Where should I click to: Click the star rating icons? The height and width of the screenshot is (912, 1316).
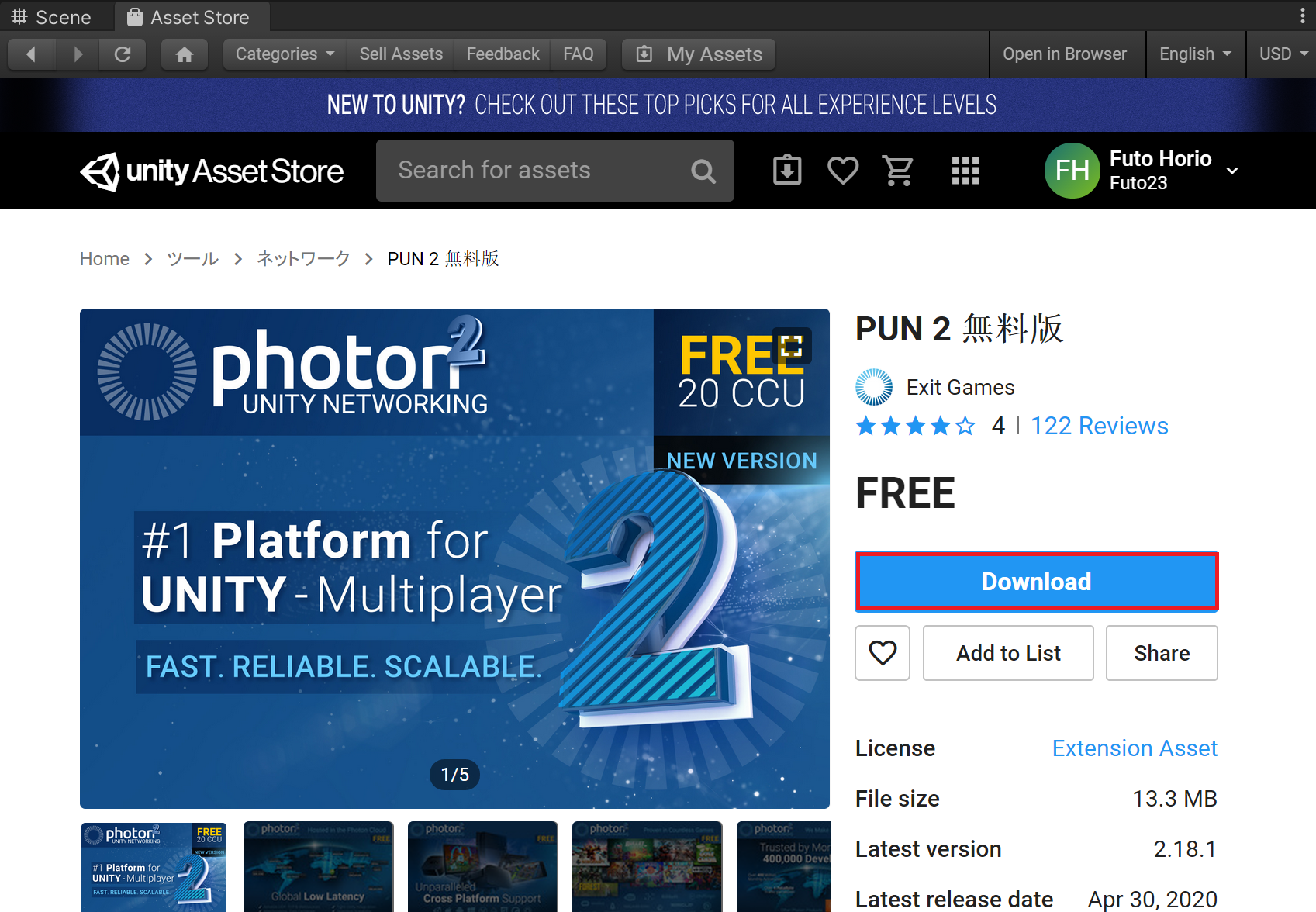[x=915, y=426]
